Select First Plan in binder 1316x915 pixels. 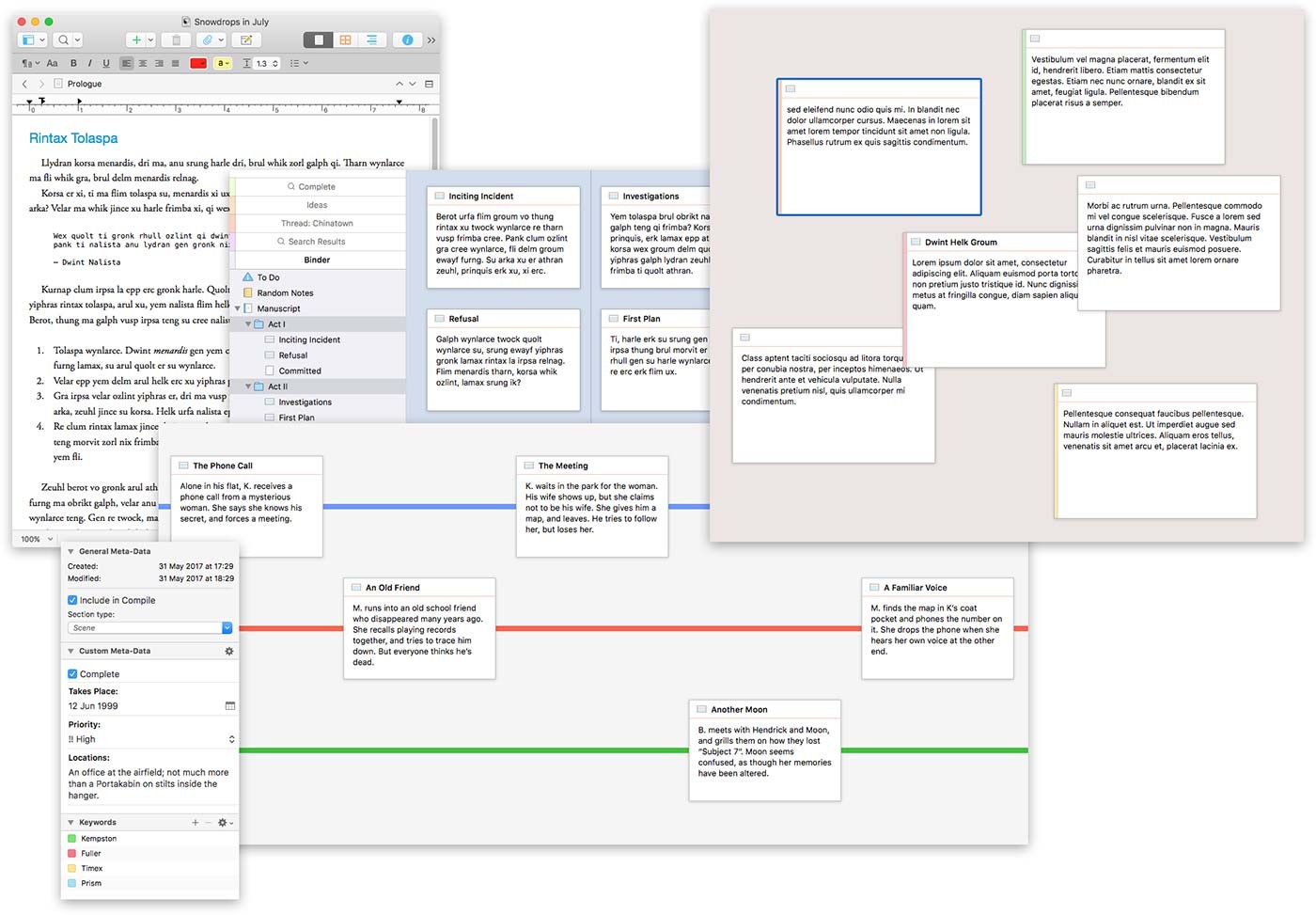point(297,418)
